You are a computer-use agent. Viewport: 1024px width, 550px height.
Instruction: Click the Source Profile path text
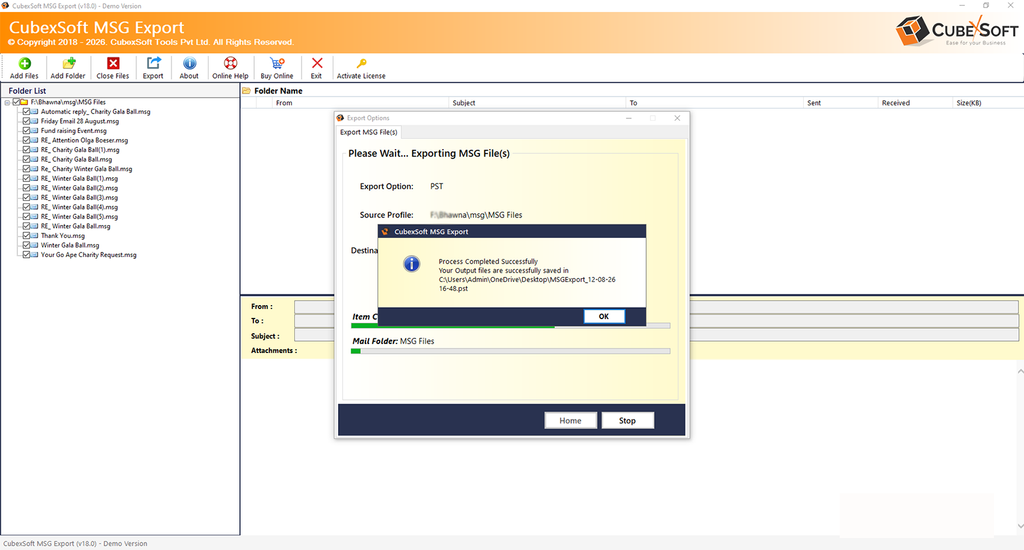476,215
